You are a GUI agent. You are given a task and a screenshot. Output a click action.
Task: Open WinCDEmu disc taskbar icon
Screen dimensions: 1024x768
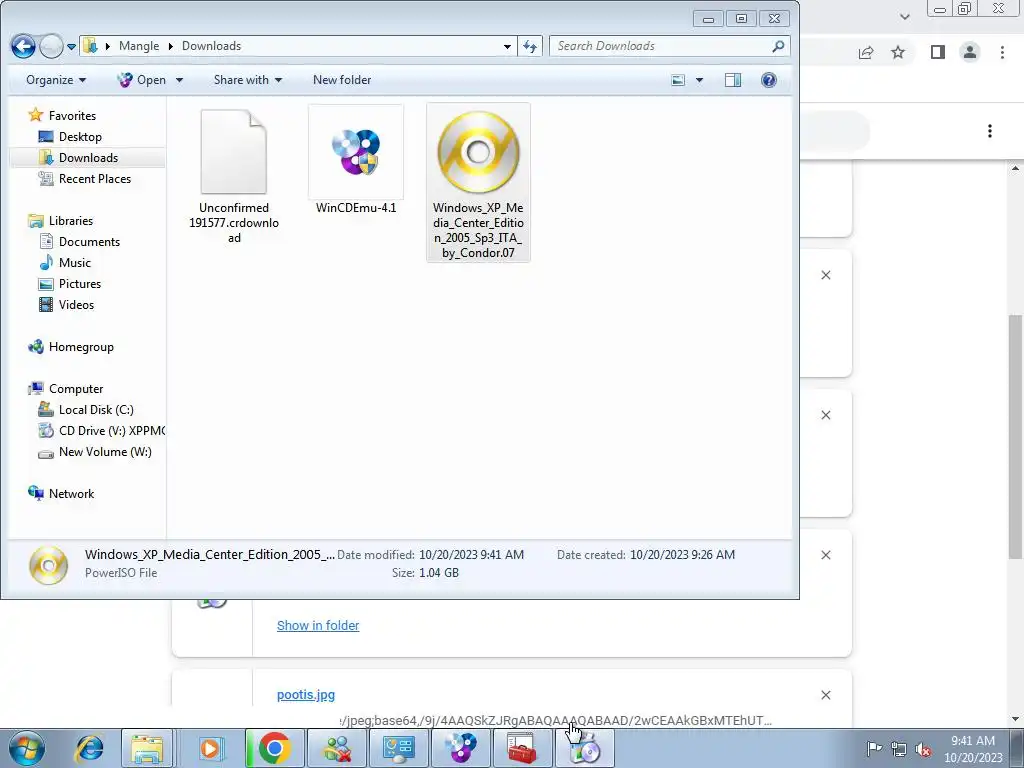(x=461, y=748)
